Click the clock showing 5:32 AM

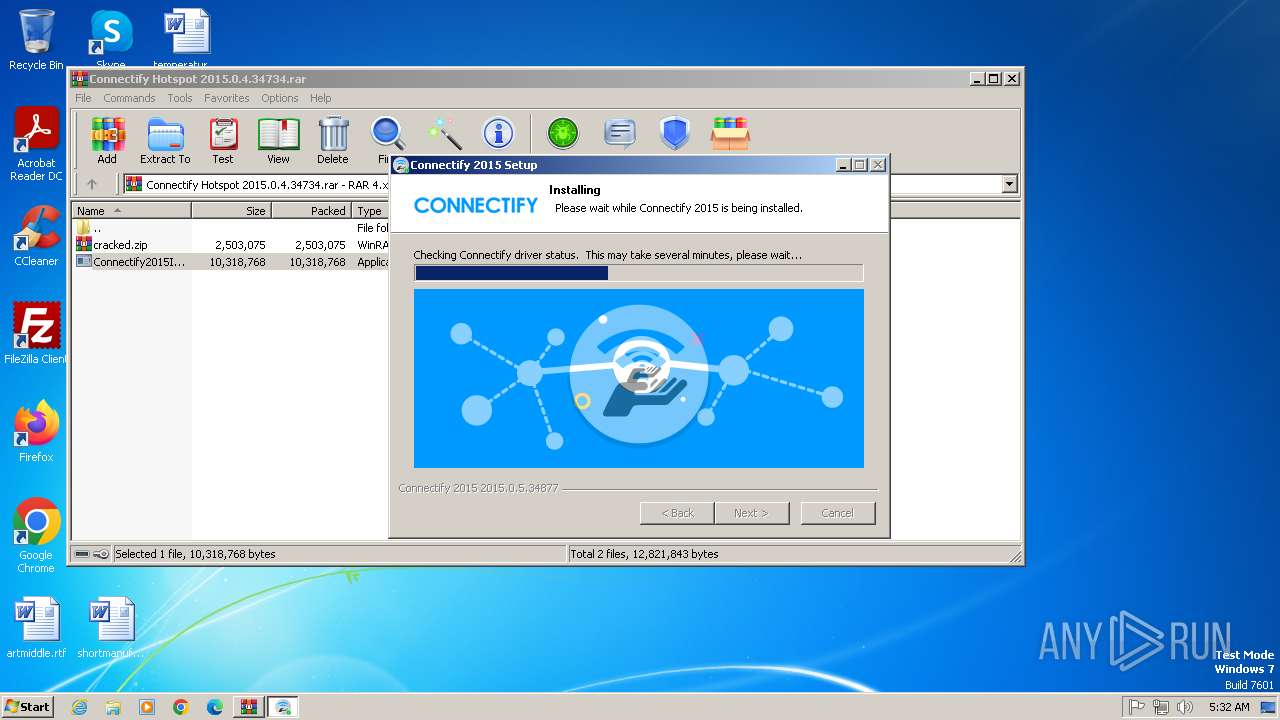click(x=1229, y=707)
